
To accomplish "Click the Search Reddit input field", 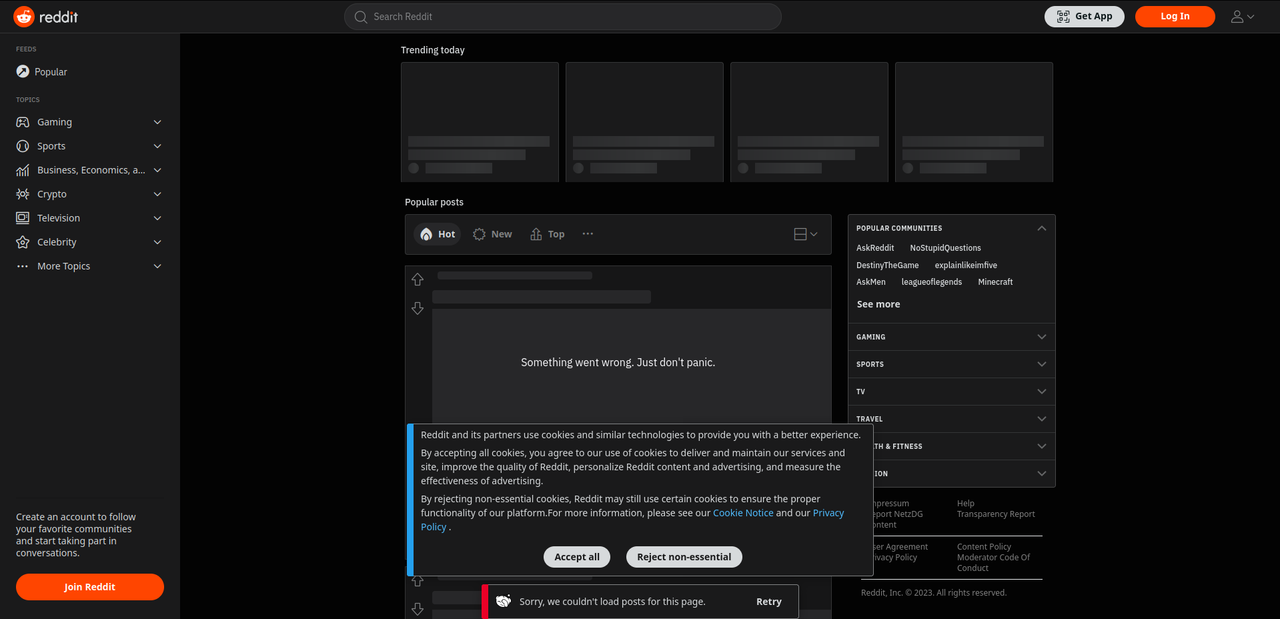I will pos(563,16).
